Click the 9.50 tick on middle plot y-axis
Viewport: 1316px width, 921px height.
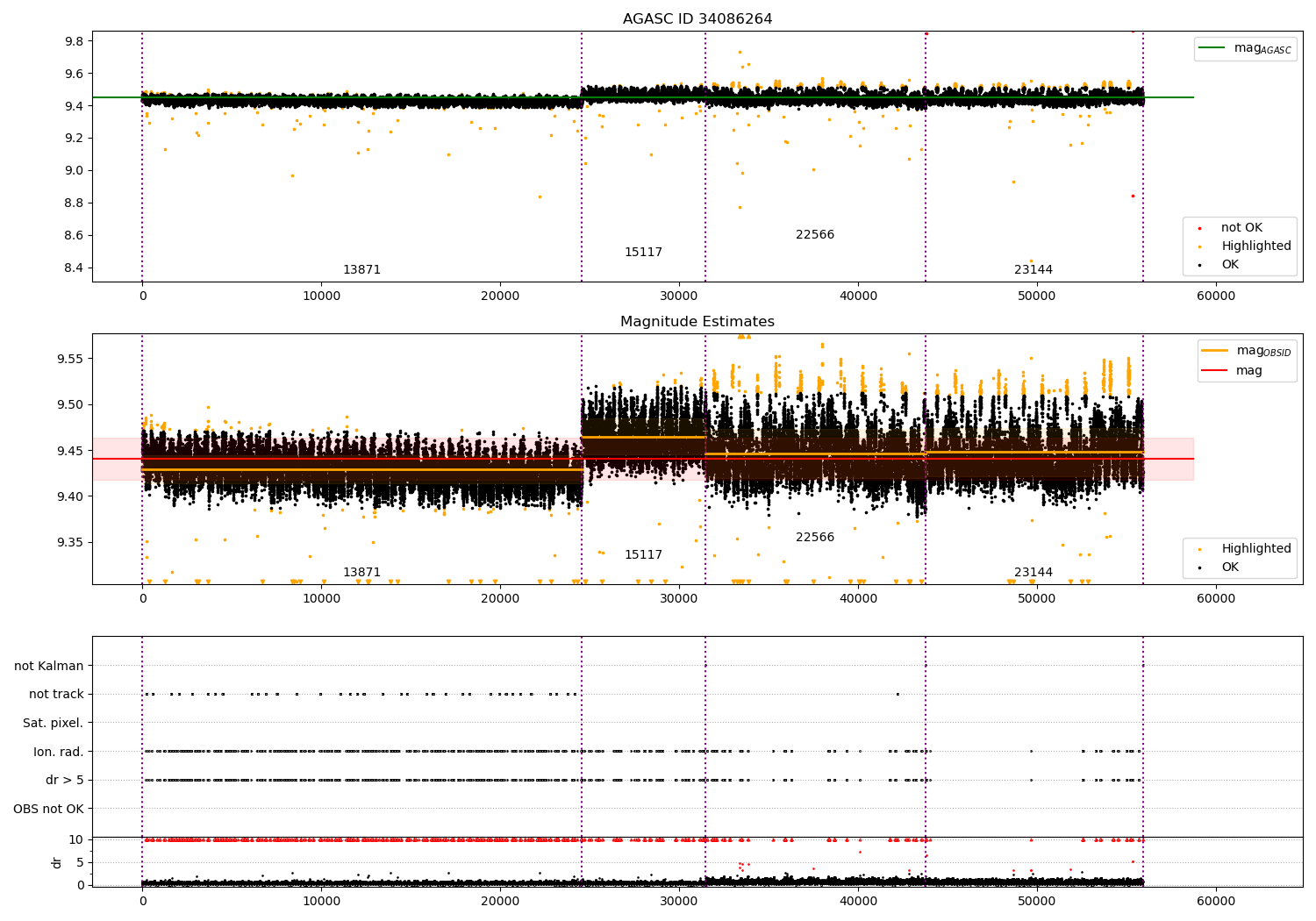point(70,404)
